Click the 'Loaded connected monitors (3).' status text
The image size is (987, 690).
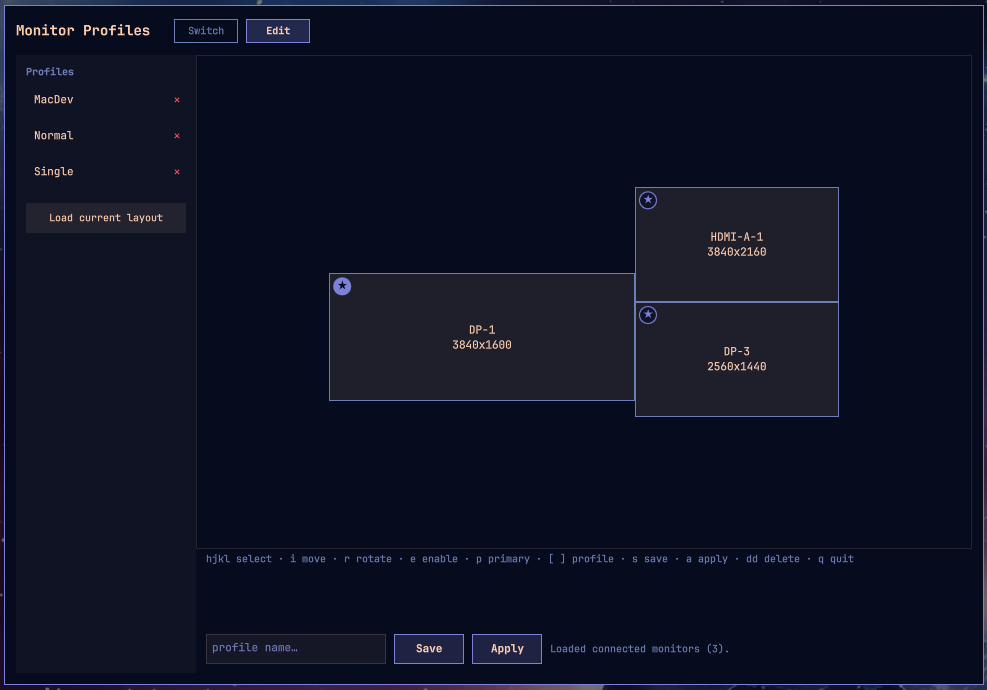coord(640,648)
